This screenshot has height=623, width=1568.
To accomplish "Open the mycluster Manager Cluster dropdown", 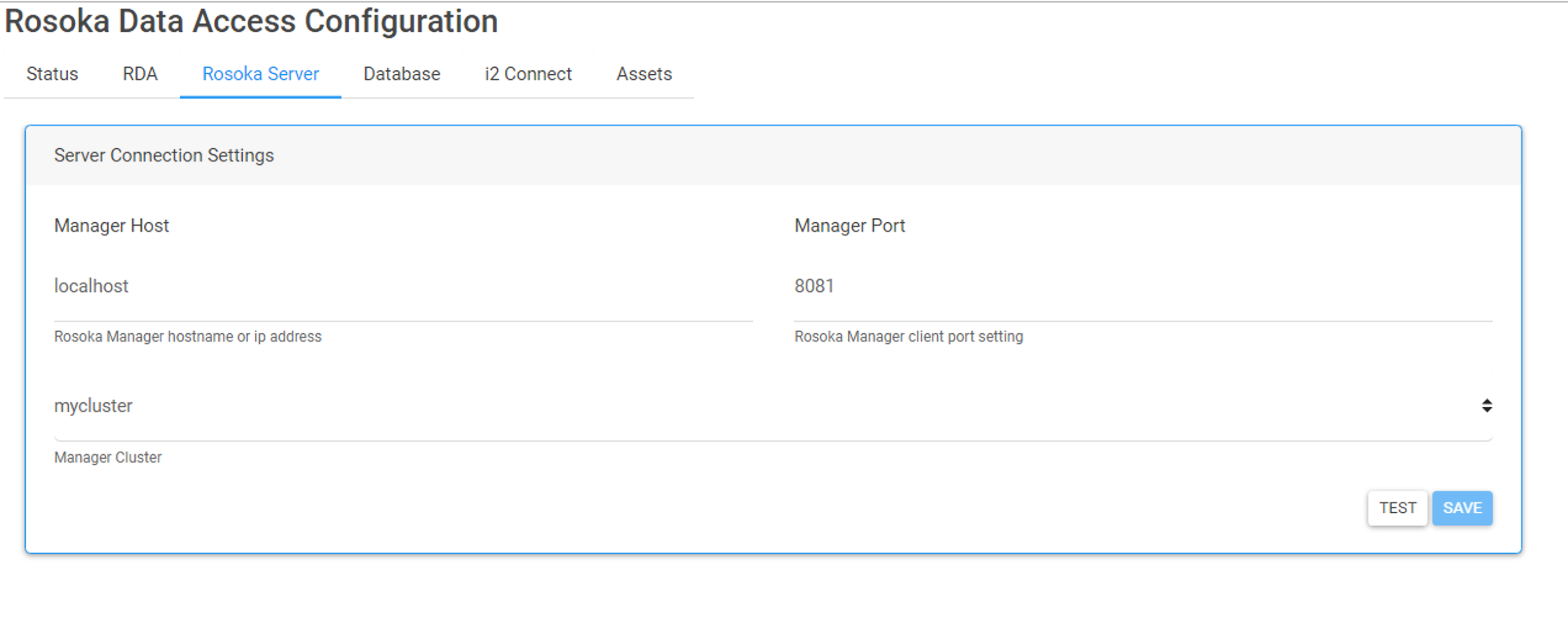I will click(x=753, y=406).
